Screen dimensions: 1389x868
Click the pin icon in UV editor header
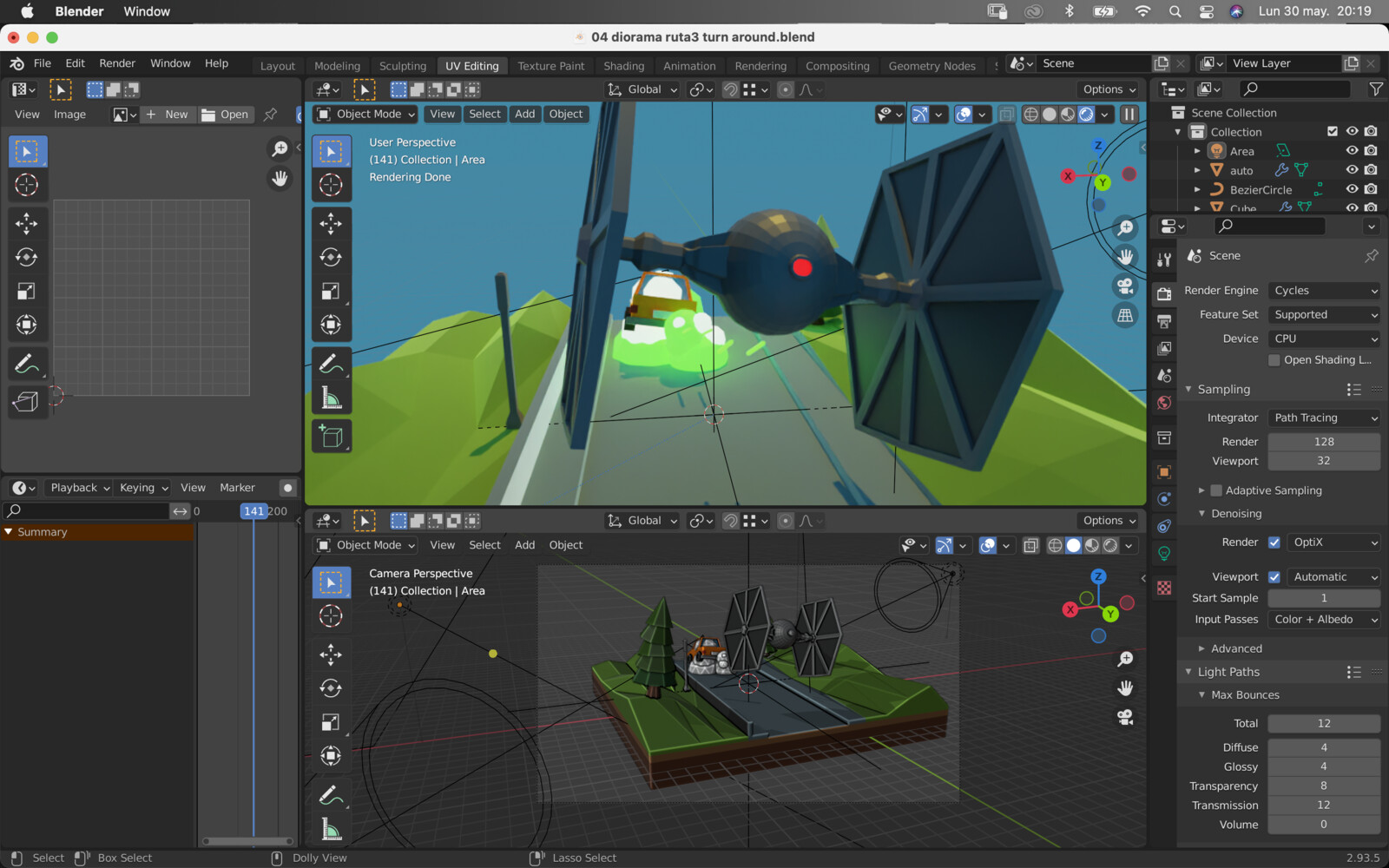click(x=270, y=115)
